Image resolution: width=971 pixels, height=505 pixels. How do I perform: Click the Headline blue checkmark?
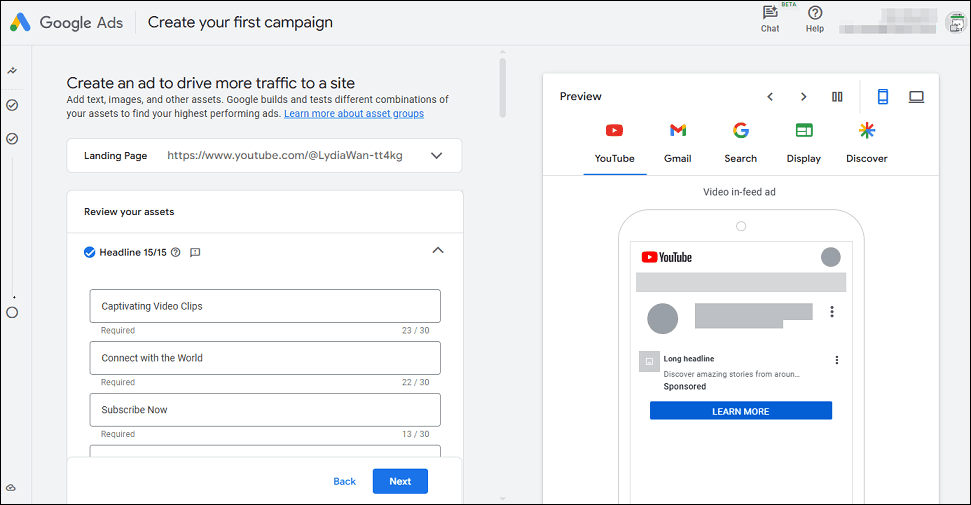[89, 252]
